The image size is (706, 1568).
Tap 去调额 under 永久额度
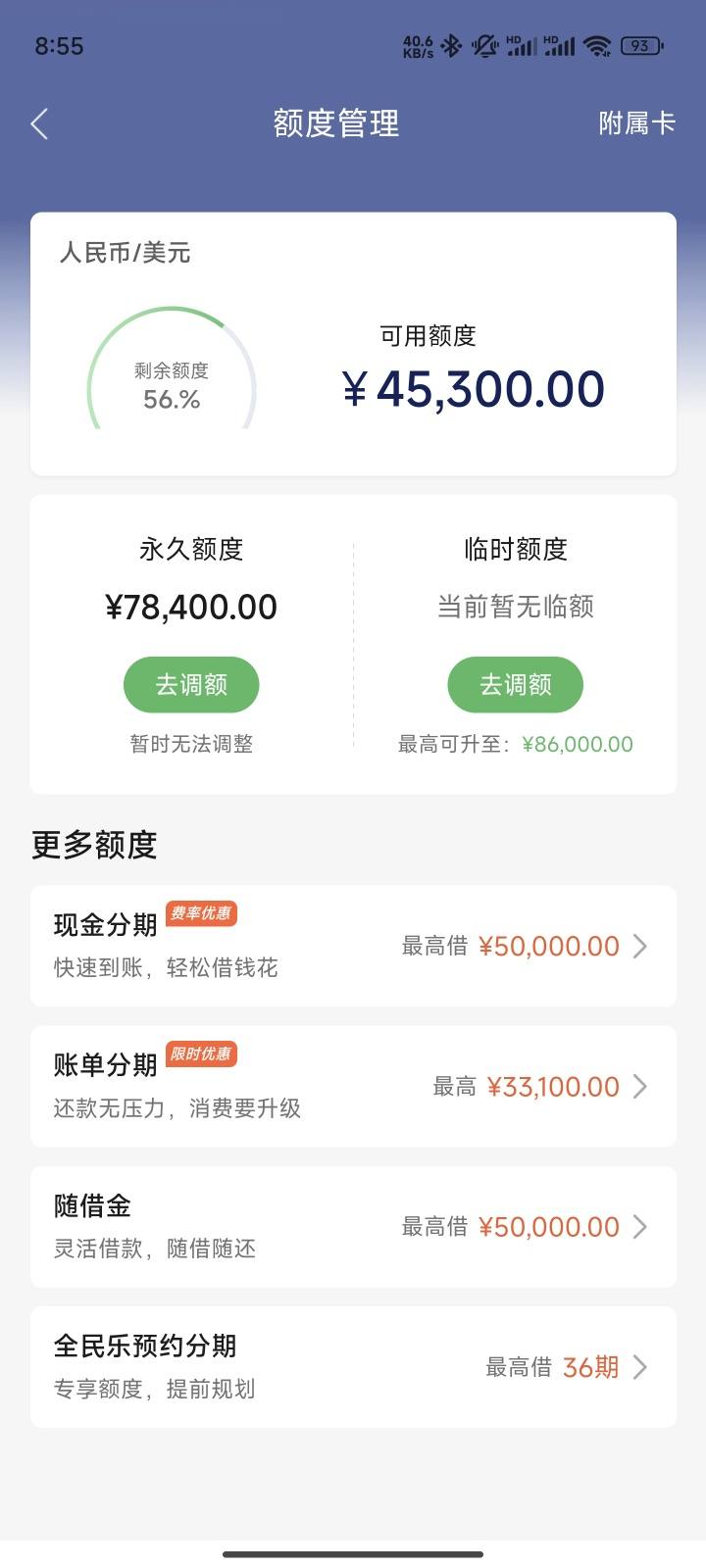click(191, 684)
